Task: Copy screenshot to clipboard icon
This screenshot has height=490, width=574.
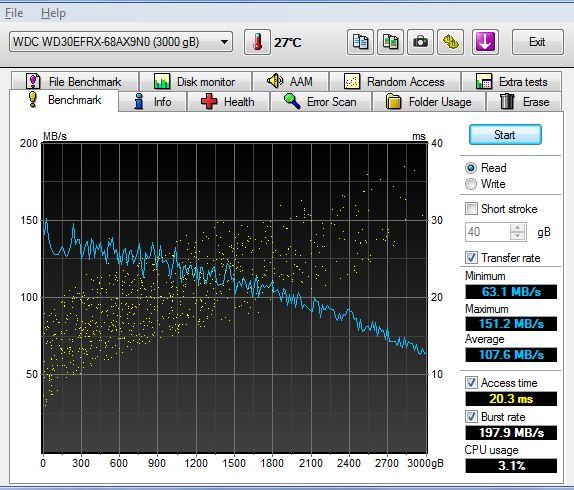Action: point(390,42)
